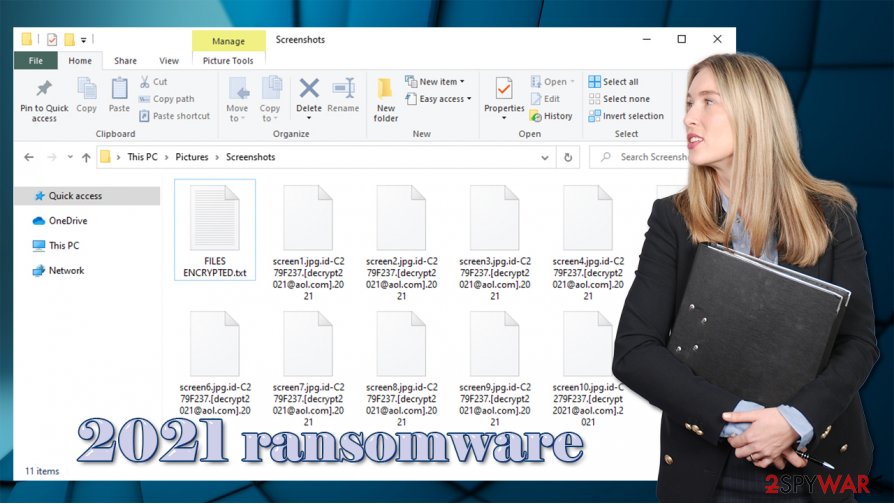The height and width of the screenshot is (504, 894).
Task: Open the File menu tab
Action: (x=35, y=60)
